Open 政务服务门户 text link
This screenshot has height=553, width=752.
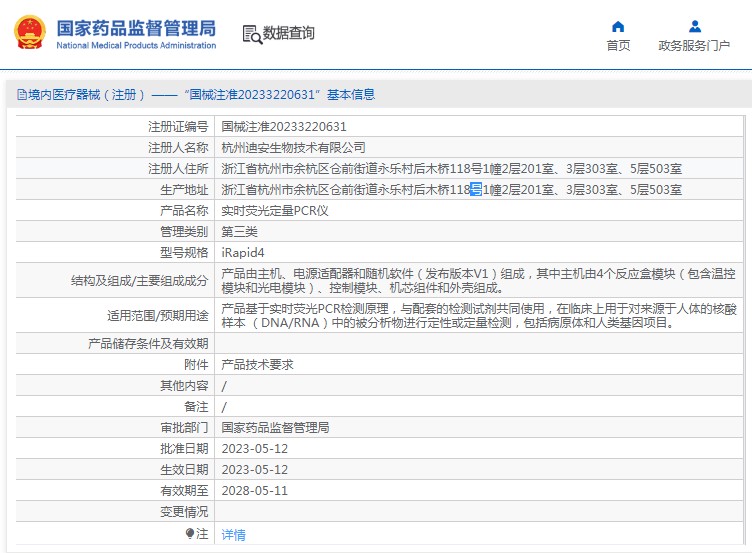tap(694, 46)
